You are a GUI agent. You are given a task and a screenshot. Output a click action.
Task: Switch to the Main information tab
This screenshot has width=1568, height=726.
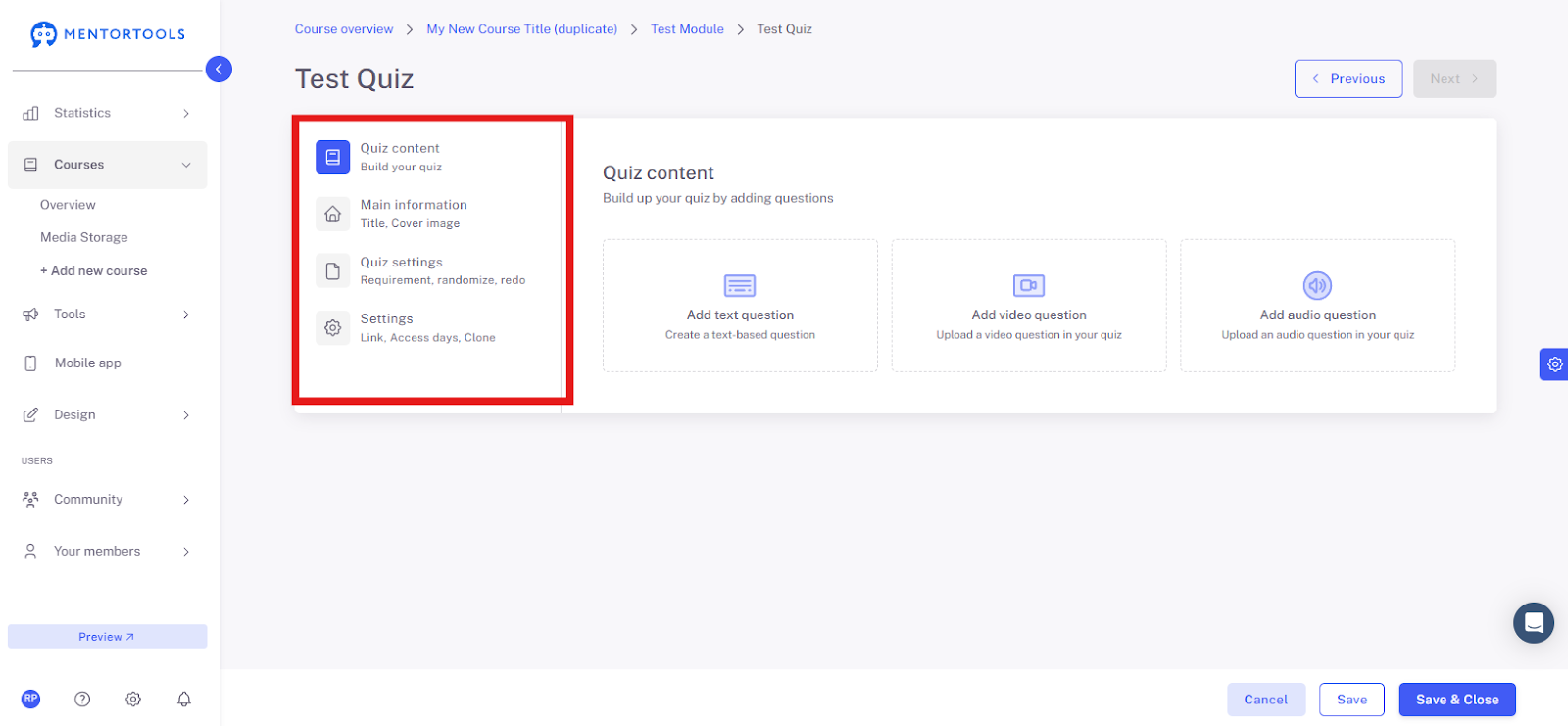(430, 214)
